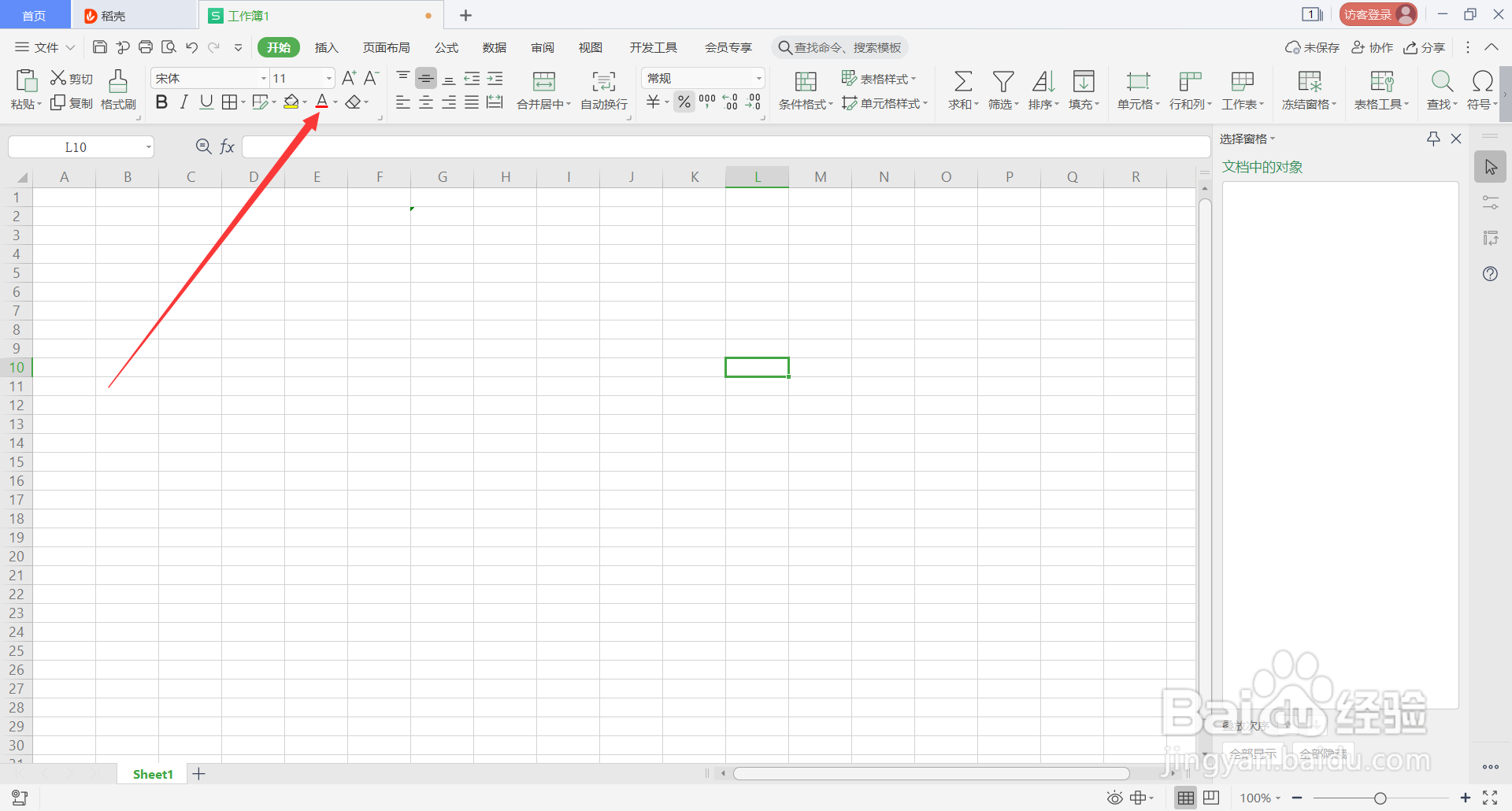
Task: Click the 协作 collaborate button
Action: [1373, 47]
